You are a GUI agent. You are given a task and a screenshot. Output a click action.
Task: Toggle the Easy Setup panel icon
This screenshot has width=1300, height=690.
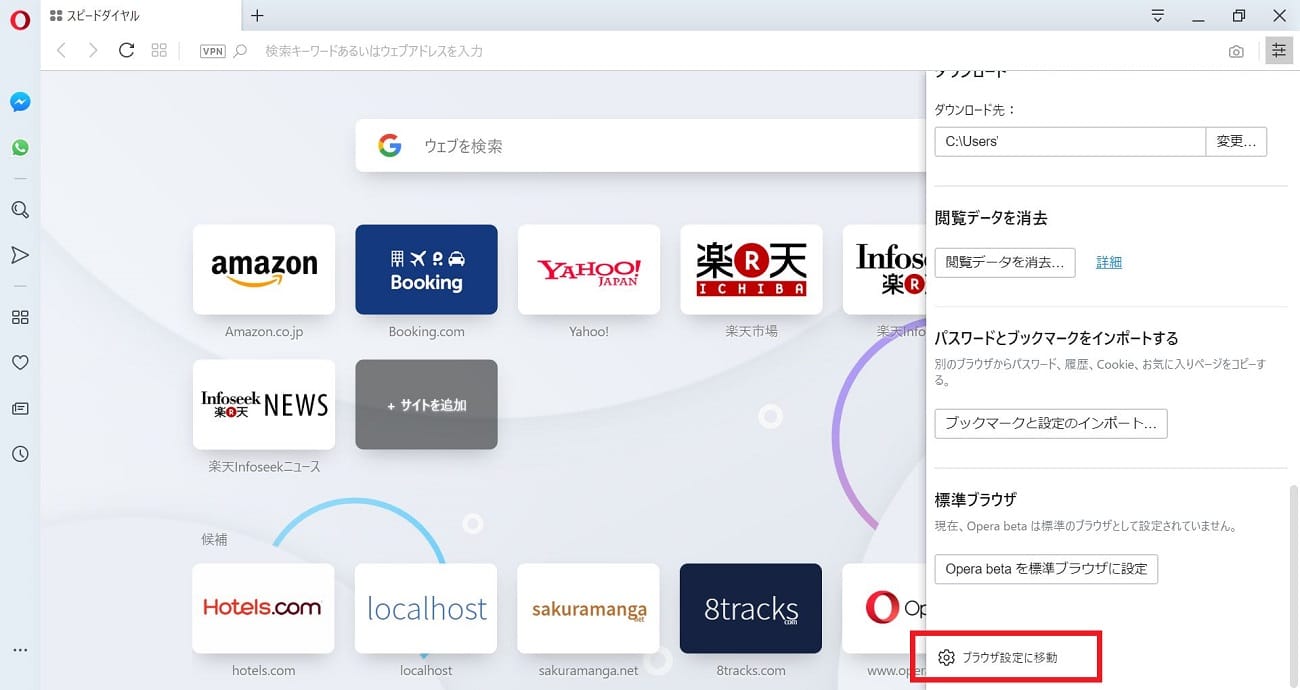coord(1278,51)
